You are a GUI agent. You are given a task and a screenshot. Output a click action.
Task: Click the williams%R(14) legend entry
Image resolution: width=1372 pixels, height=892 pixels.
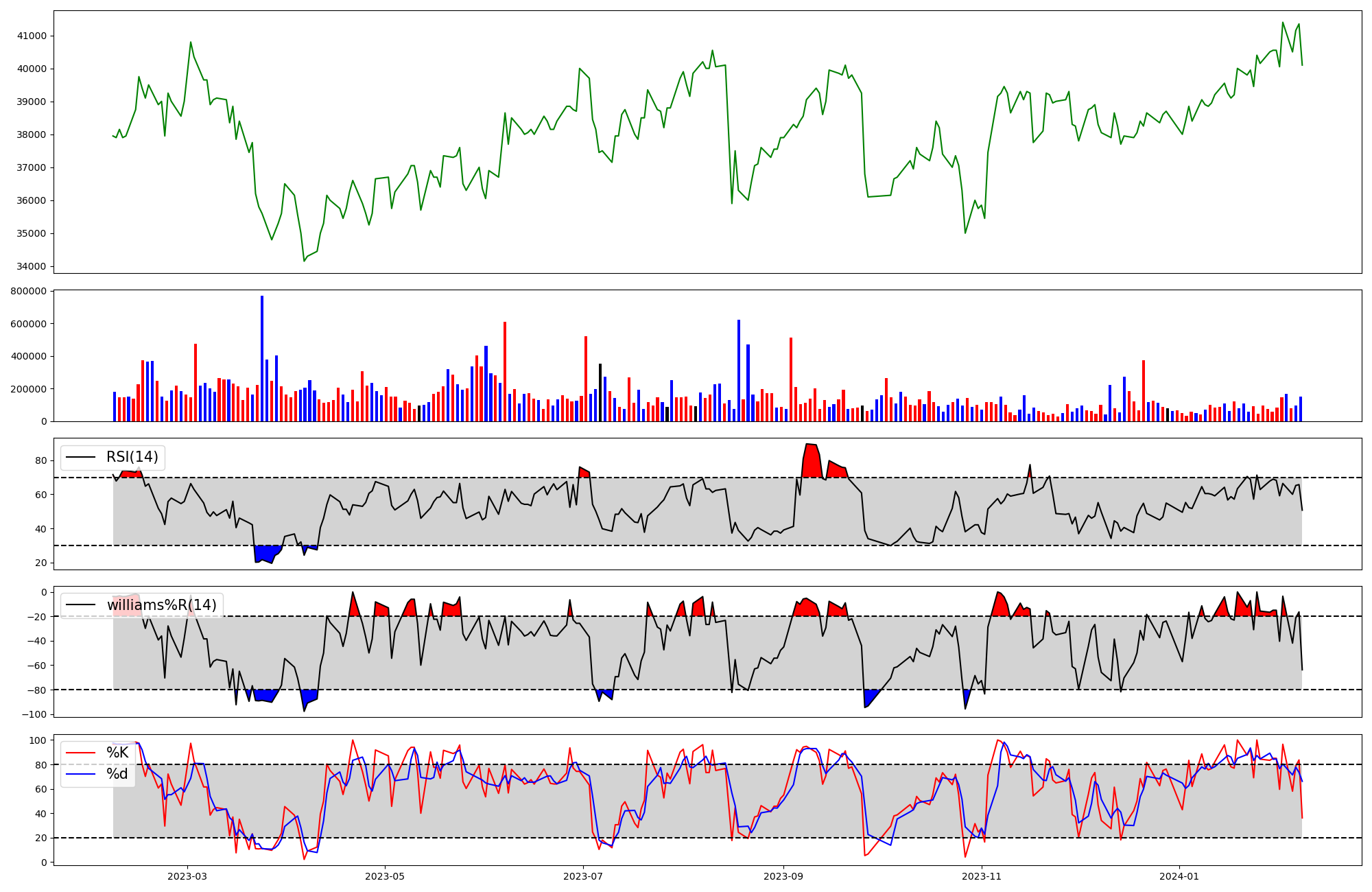(x=161, y=605)
